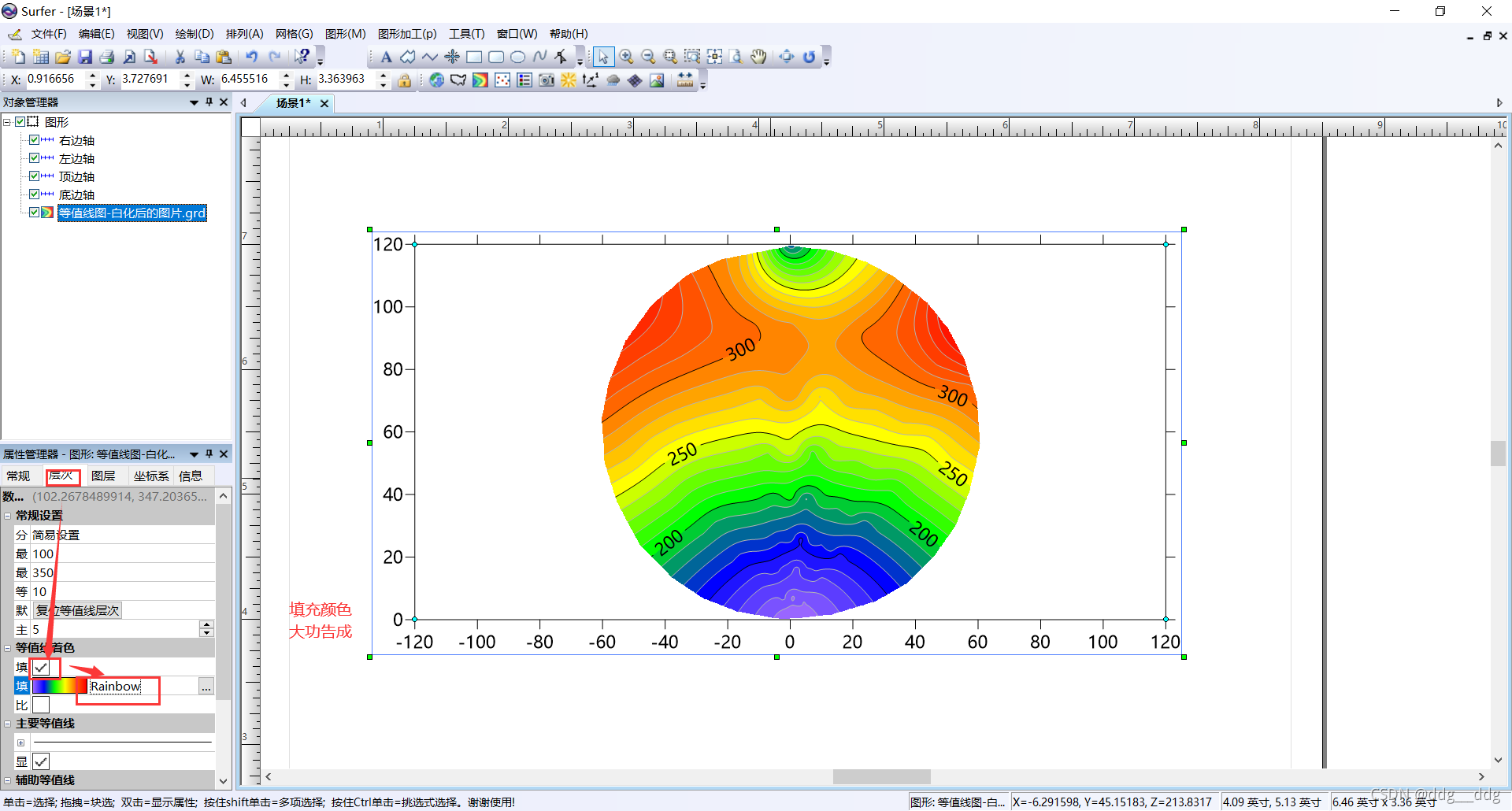Collapse the 等值线着色 section

[x=8, y=648]
